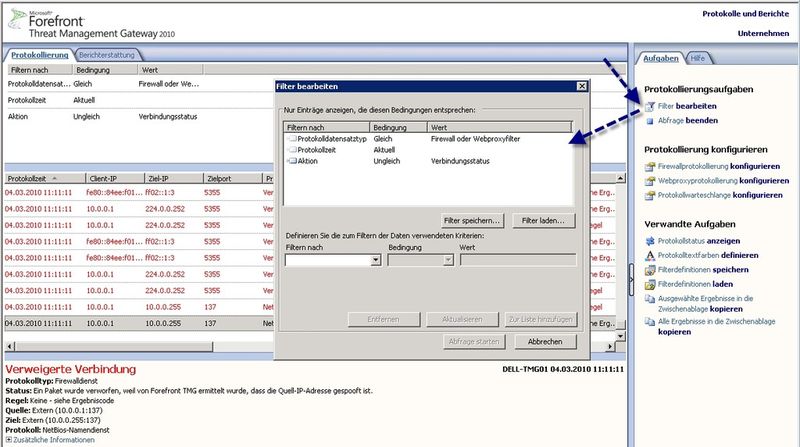Screen dimensions: 800x447
Task: Click the Protokollstatus anzeigen icon
Action: tap(650, 241)
